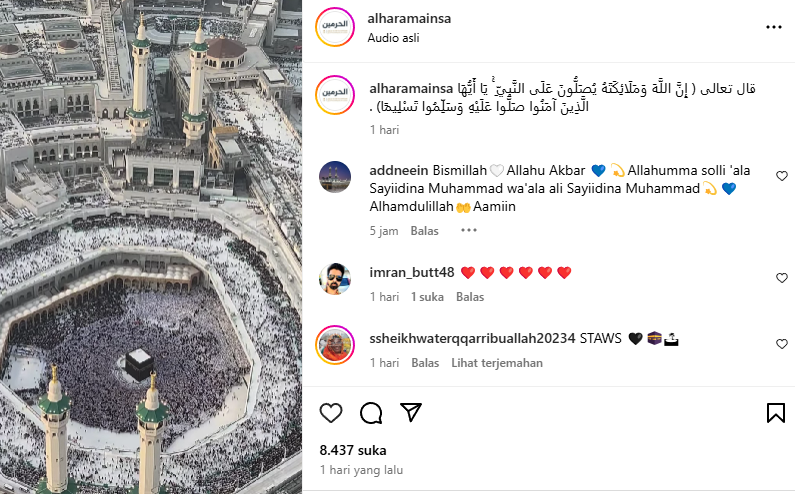View the 1 suka on imran_butt48's comment

[427, 297]
